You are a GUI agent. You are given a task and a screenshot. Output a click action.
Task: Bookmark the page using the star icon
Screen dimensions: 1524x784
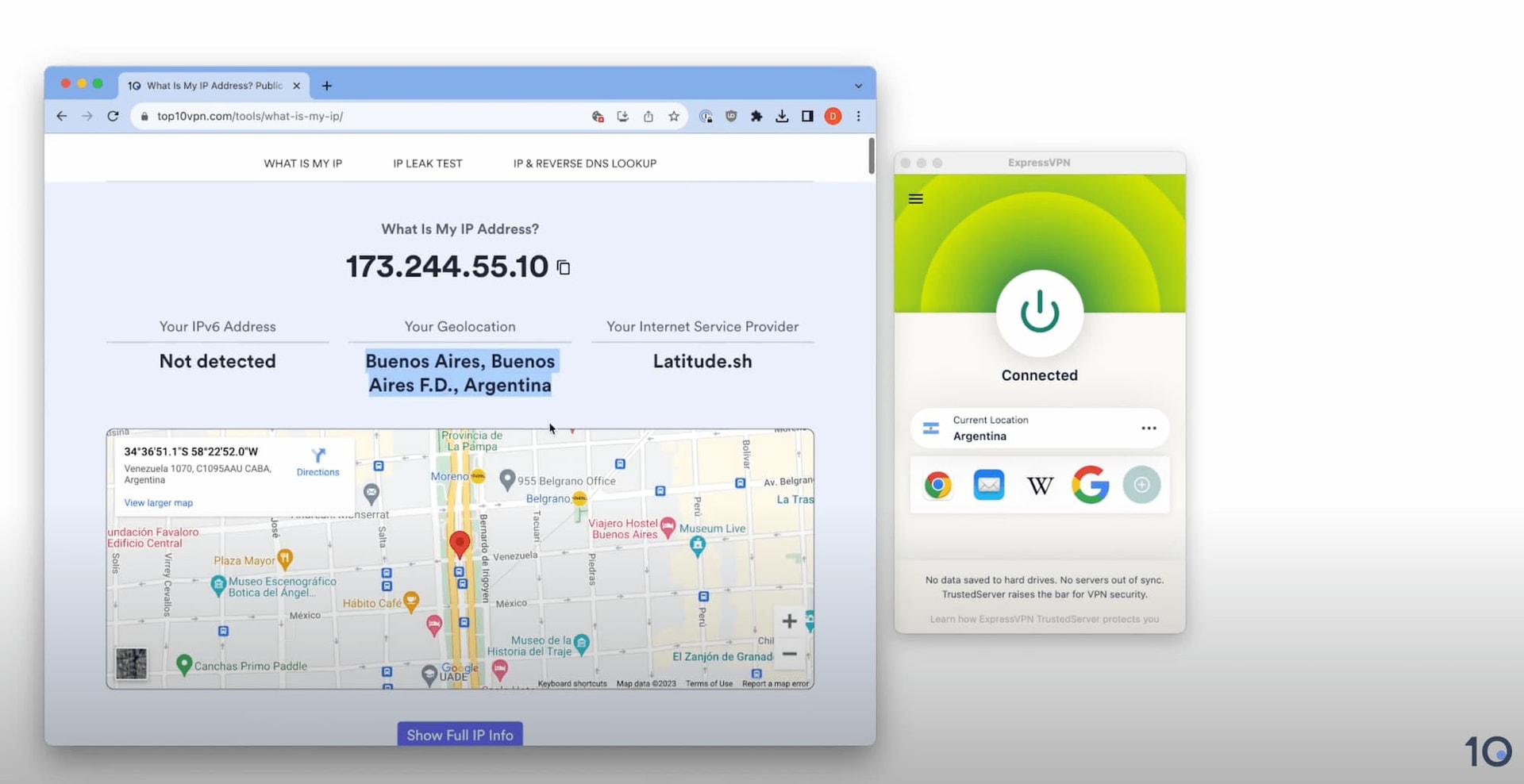click(674, 116)
